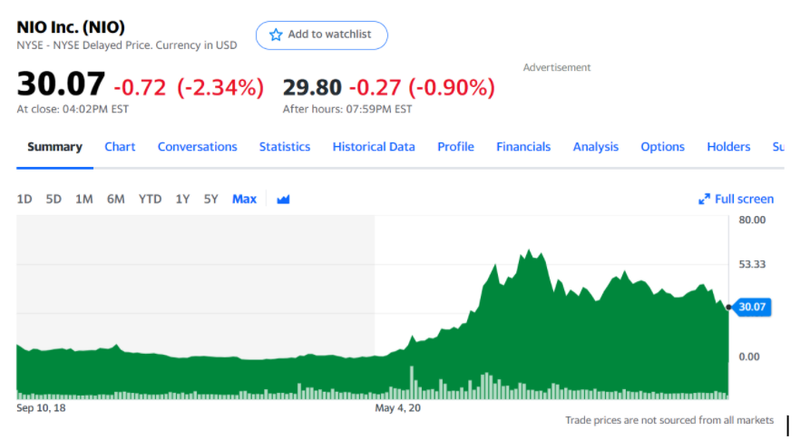
Task: Go to the Statistics tab
Action: point(285,147)
